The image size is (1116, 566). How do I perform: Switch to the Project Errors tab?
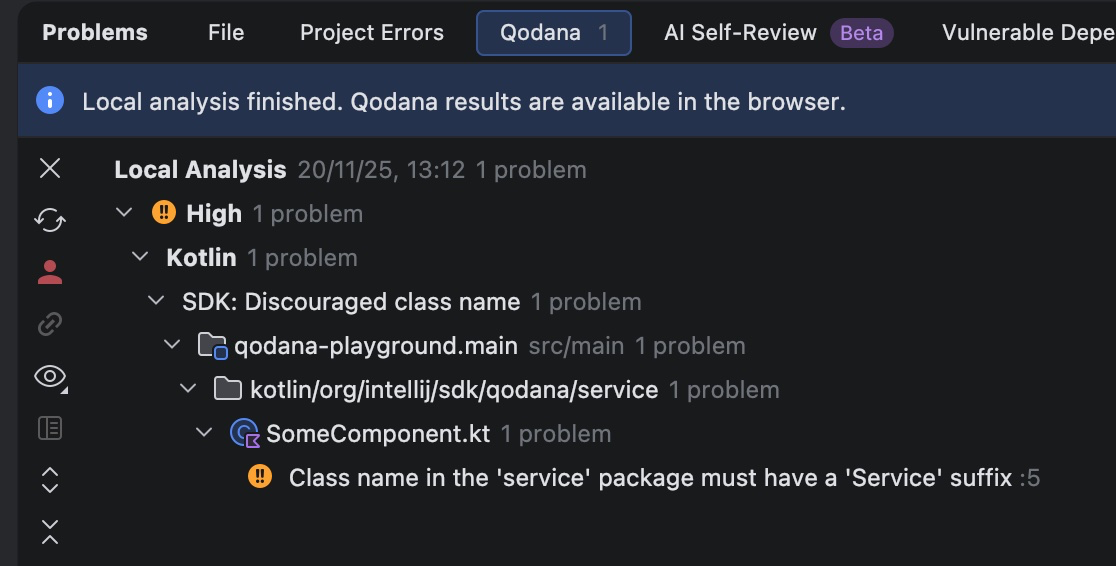click(371, 32)
